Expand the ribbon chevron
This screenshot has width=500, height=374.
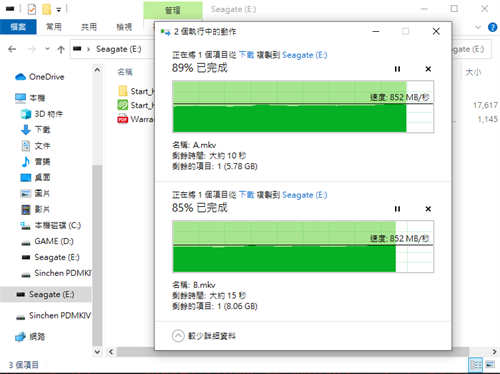pyautogui.click(x=478, y=27)
